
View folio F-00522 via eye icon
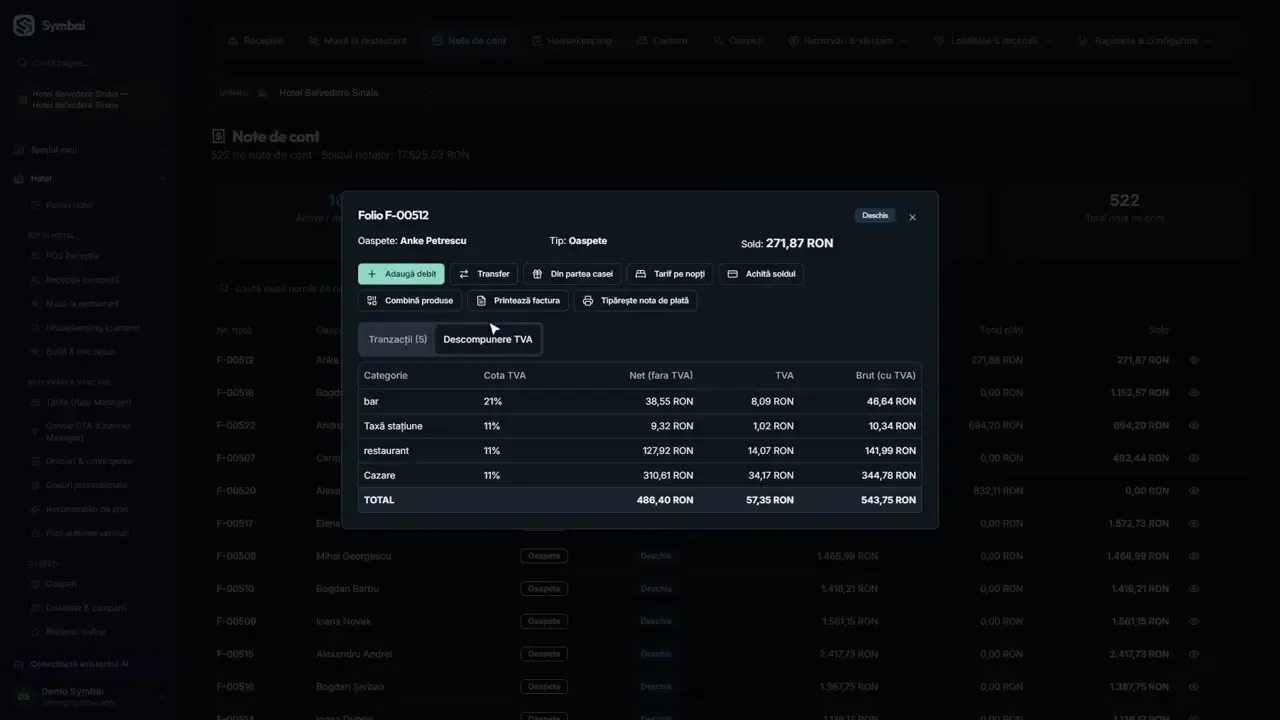[x=1194, y=426]
